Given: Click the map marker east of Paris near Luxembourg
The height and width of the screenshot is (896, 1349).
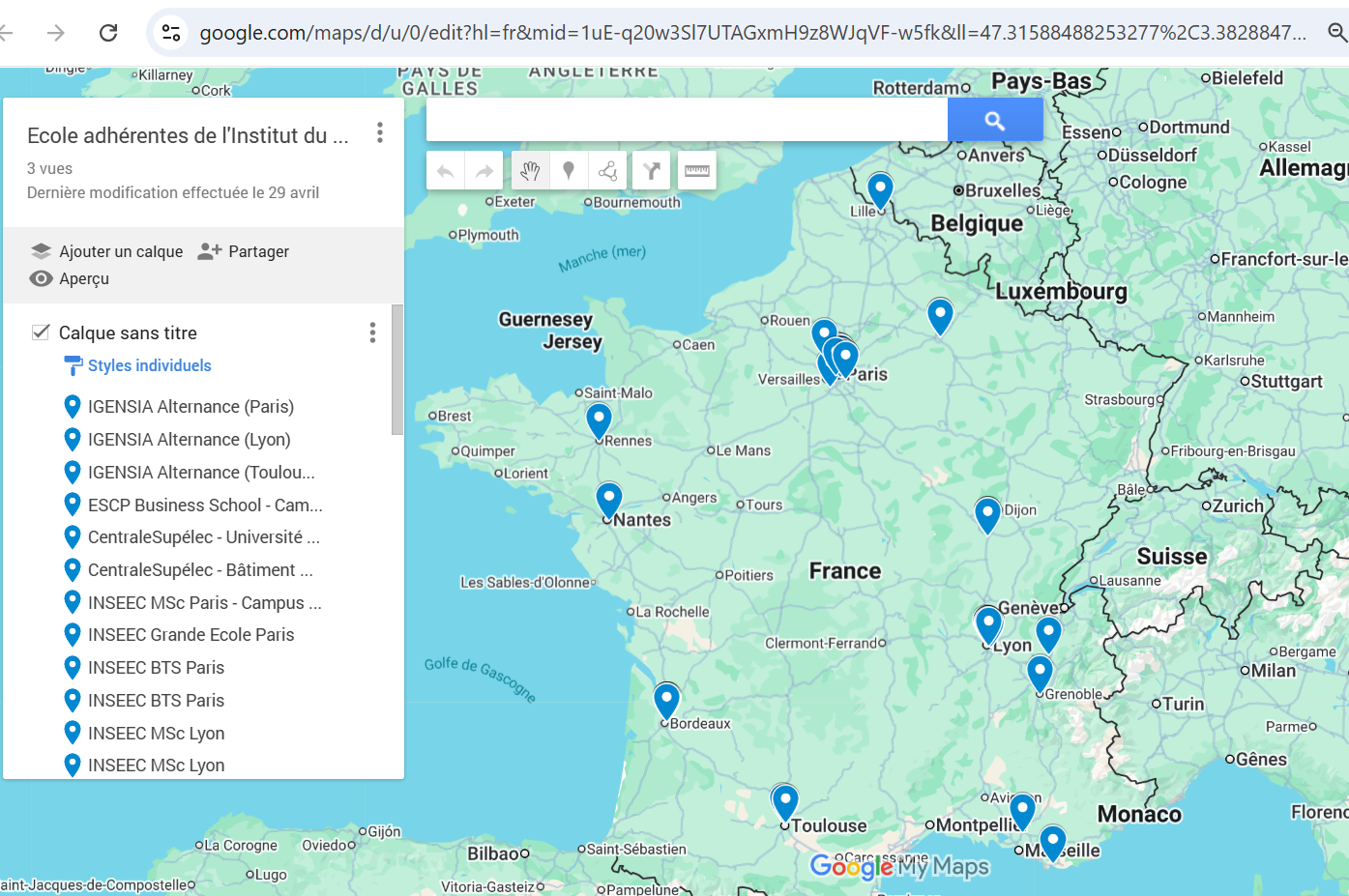Looking at the screenshot, I should pyautogui.click(x=940, y=315).
